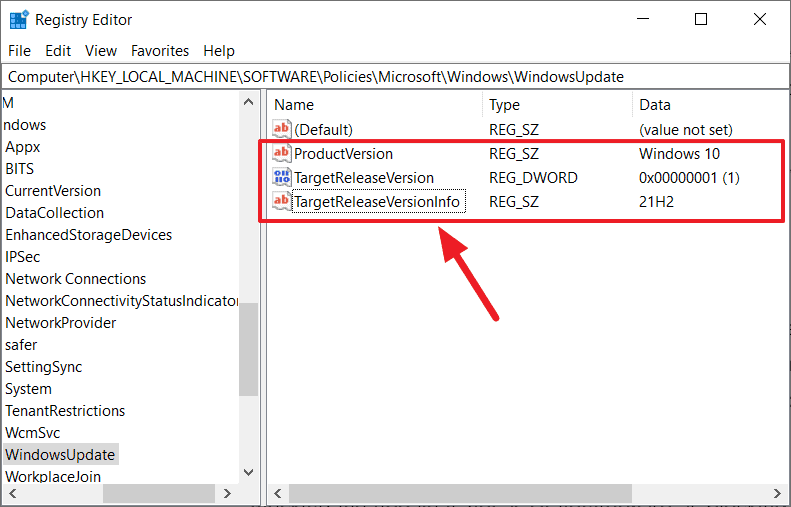Select the Network Connections key
The width and height of the screenshot is (791, 507).
click(76, 279)
